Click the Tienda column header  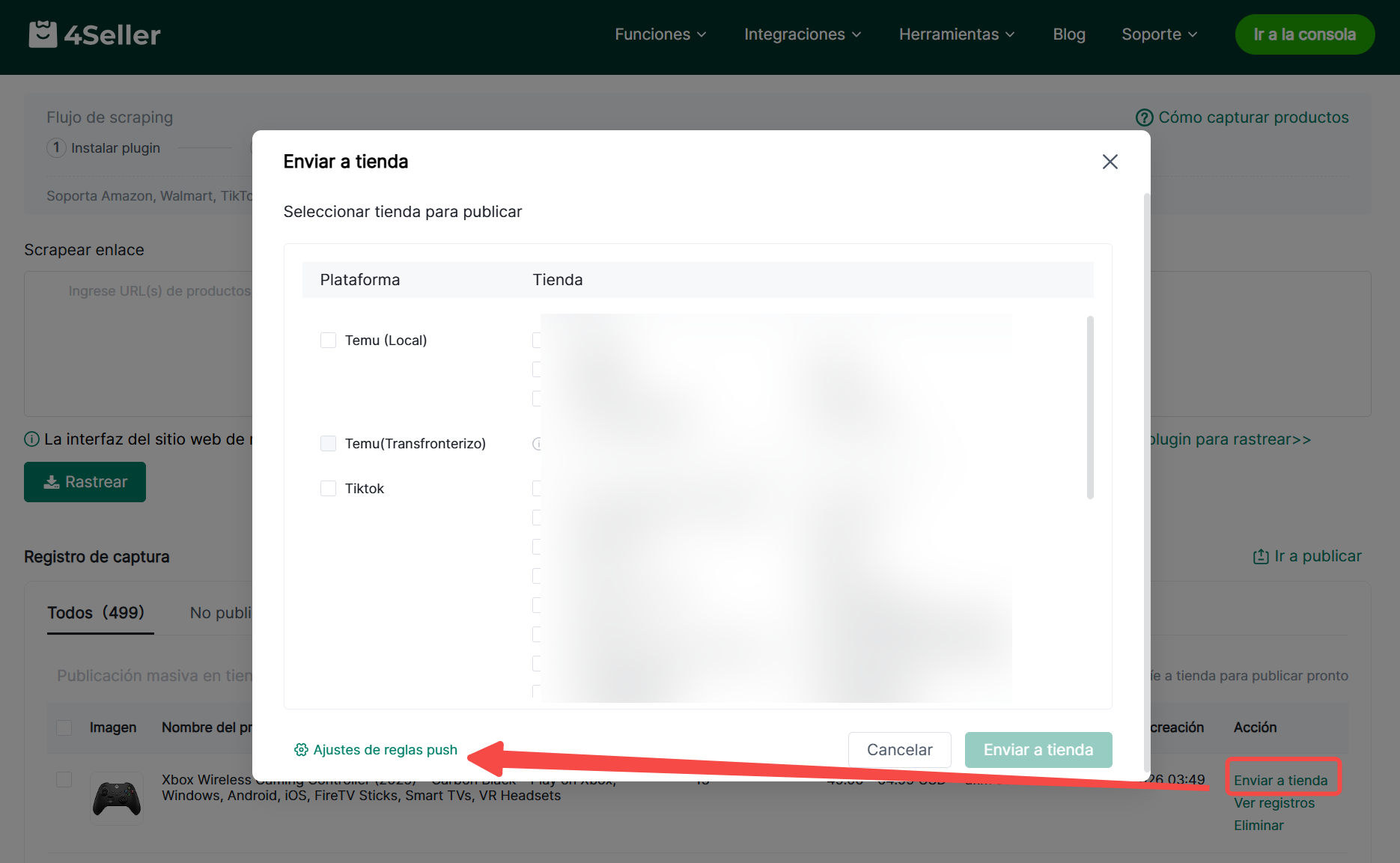point(558,280)
